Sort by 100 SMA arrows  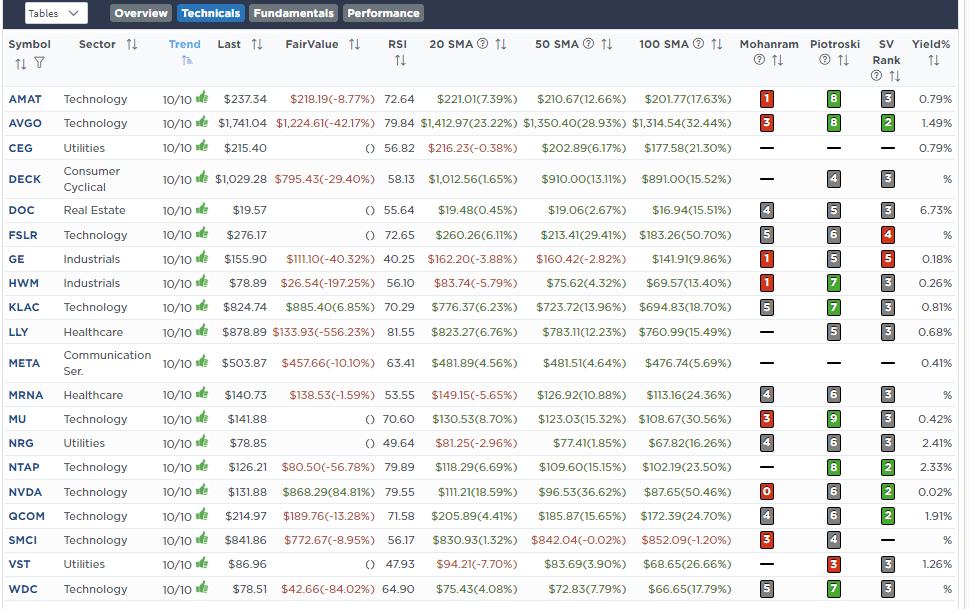[x=716, y=45]
